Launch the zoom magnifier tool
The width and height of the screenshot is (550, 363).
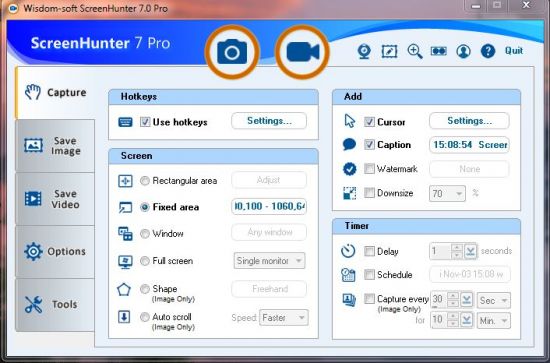415,52
